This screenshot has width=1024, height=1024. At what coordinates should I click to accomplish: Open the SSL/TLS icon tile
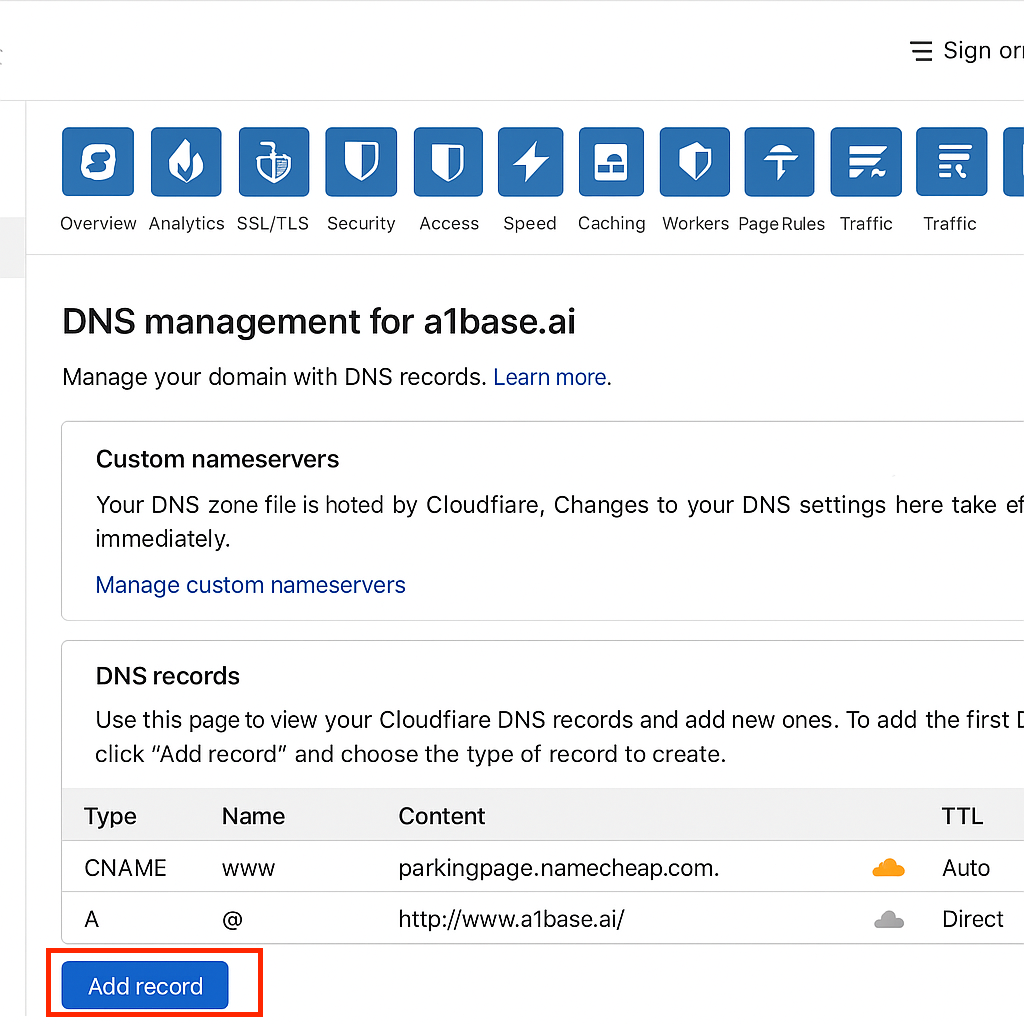click(274, 161)
